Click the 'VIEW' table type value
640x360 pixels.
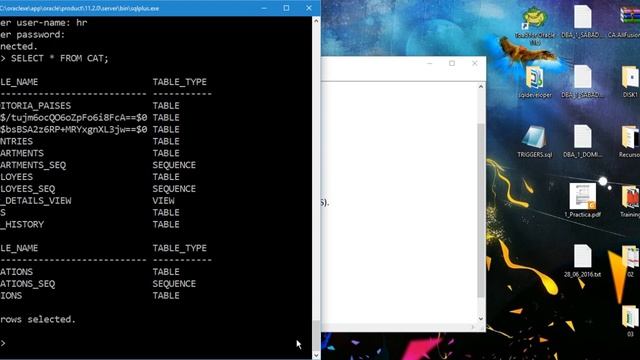[163, 201]
